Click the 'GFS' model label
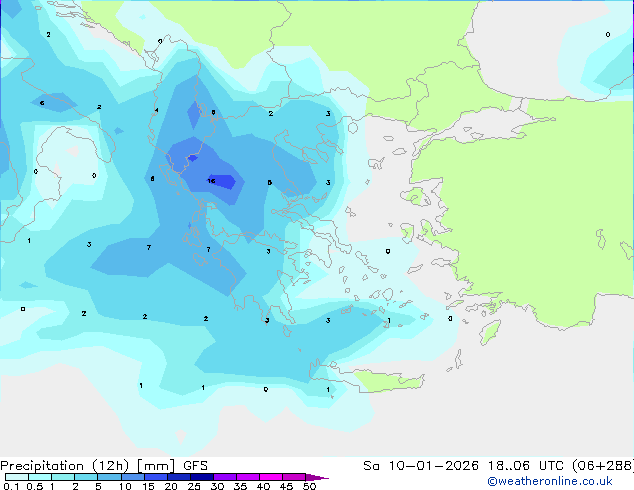The height and width of the screenshot is (490, 634). coord(195,466)
